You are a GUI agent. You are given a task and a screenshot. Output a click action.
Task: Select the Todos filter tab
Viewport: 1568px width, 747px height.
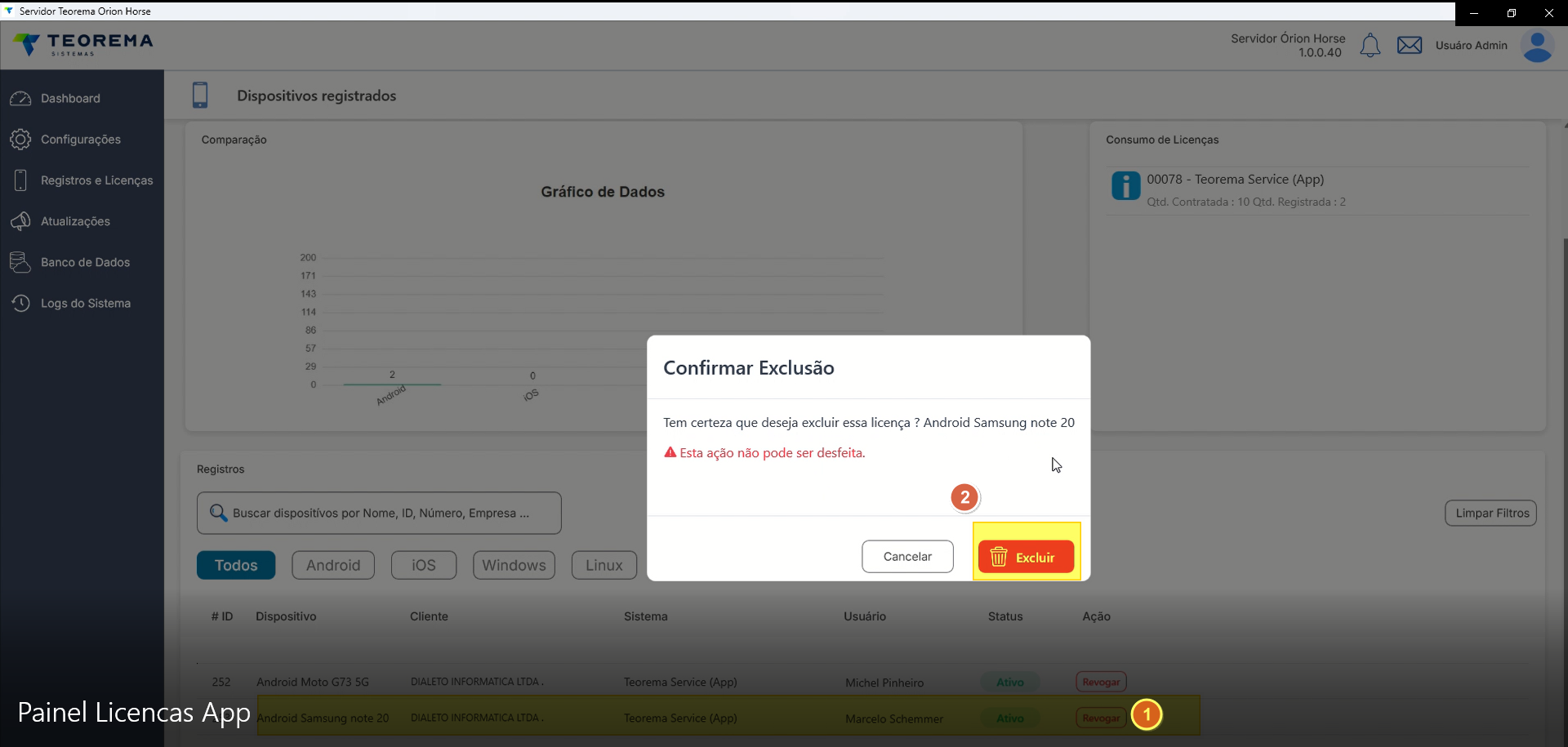236,565
